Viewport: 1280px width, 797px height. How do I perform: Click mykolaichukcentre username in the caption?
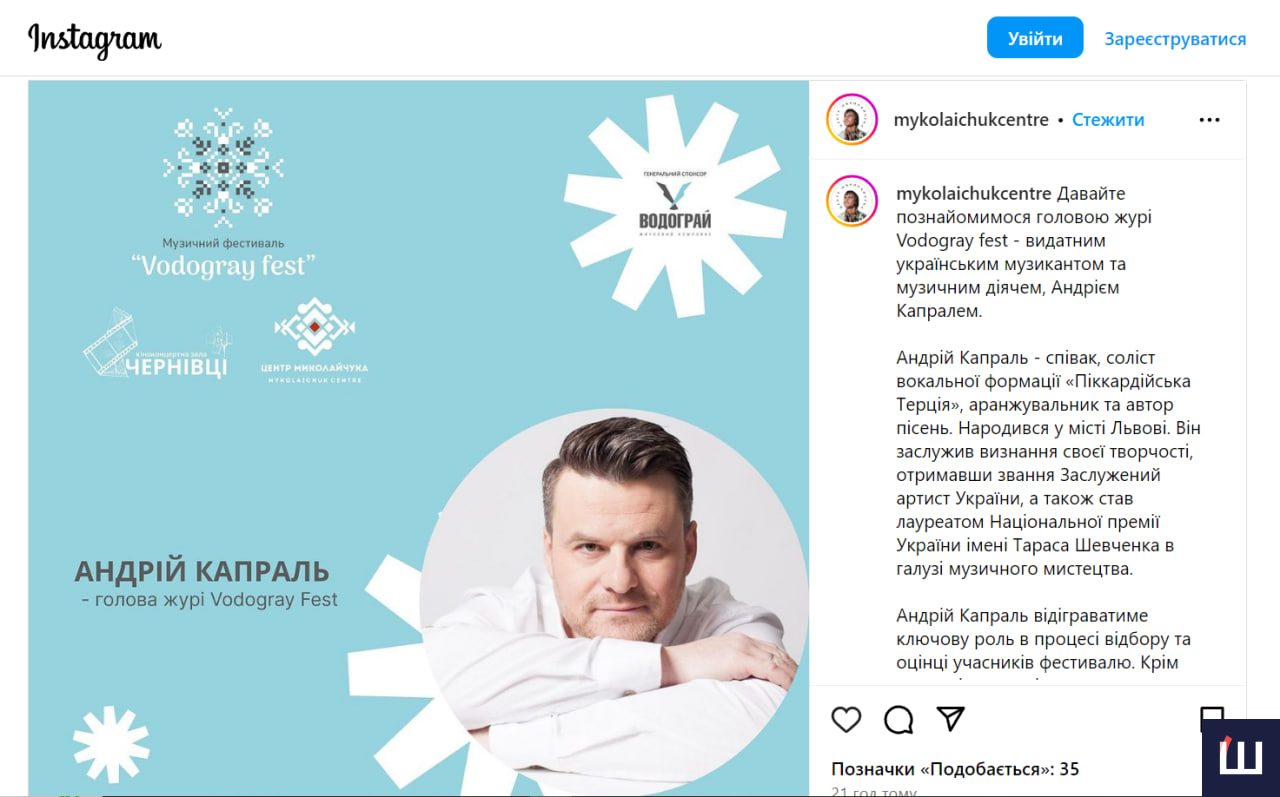coord(974,193)
